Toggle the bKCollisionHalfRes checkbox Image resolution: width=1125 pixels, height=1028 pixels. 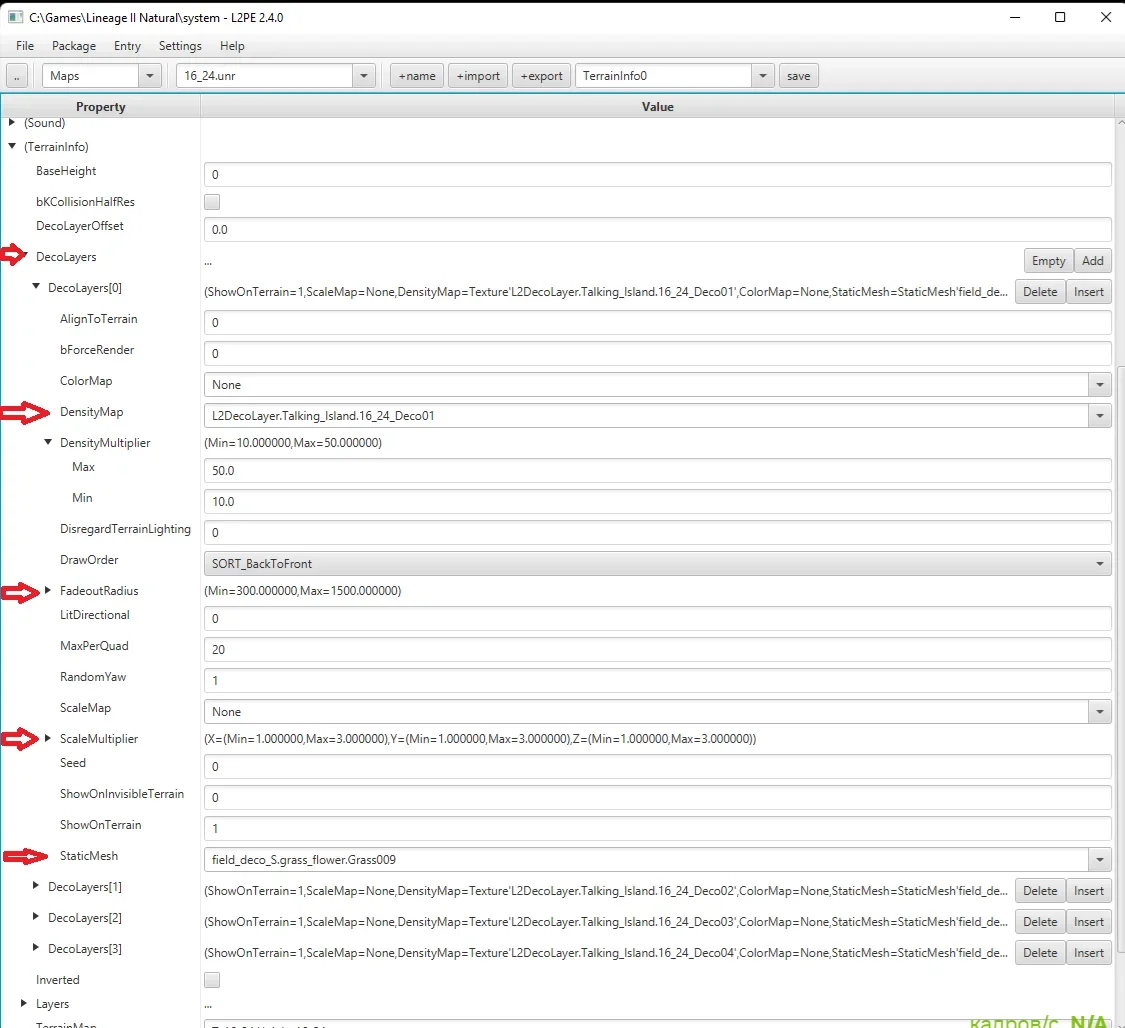pyautogui.click(x=212, y=202)
